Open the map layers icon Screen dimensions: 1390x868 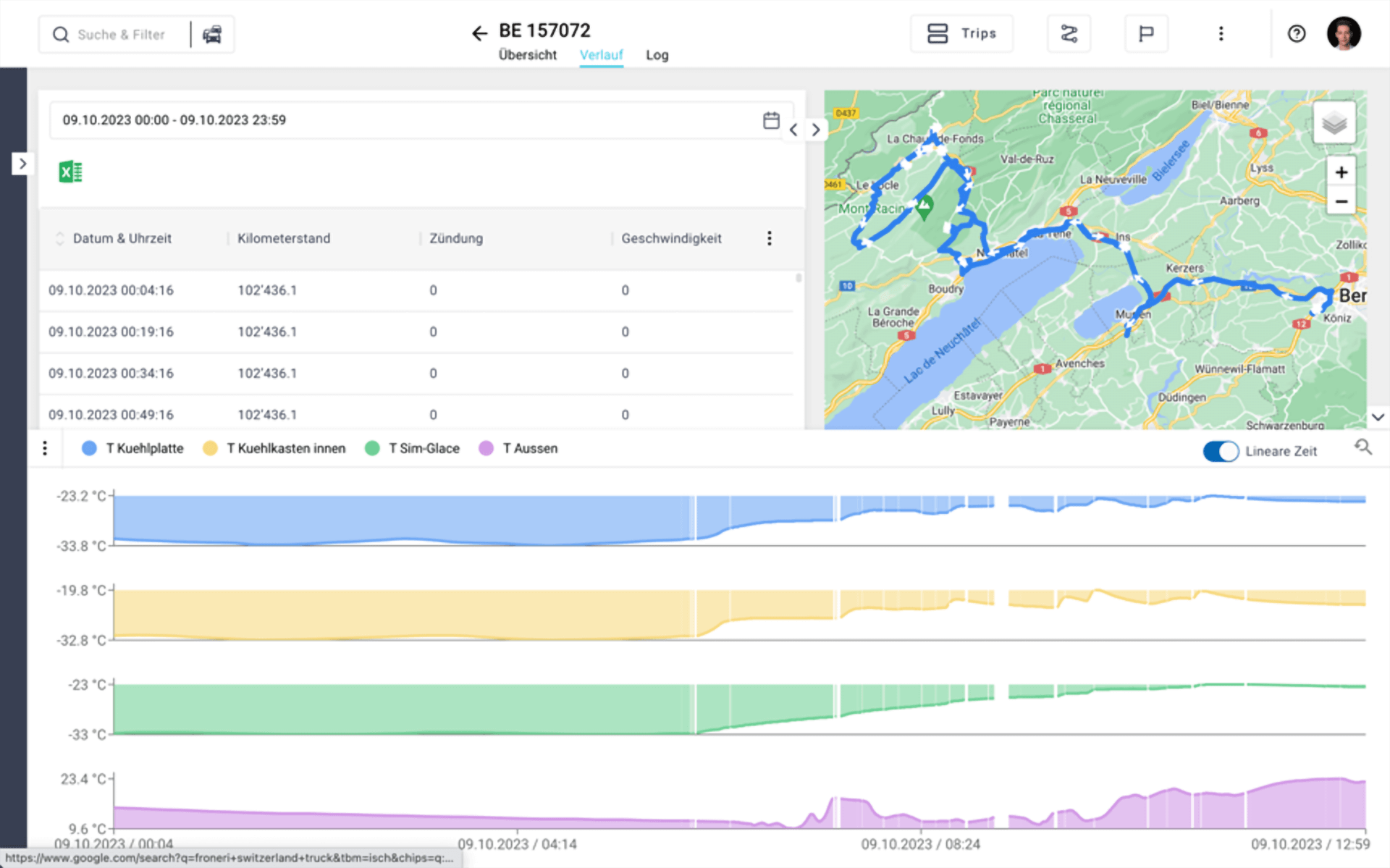tap(1334, 124)
